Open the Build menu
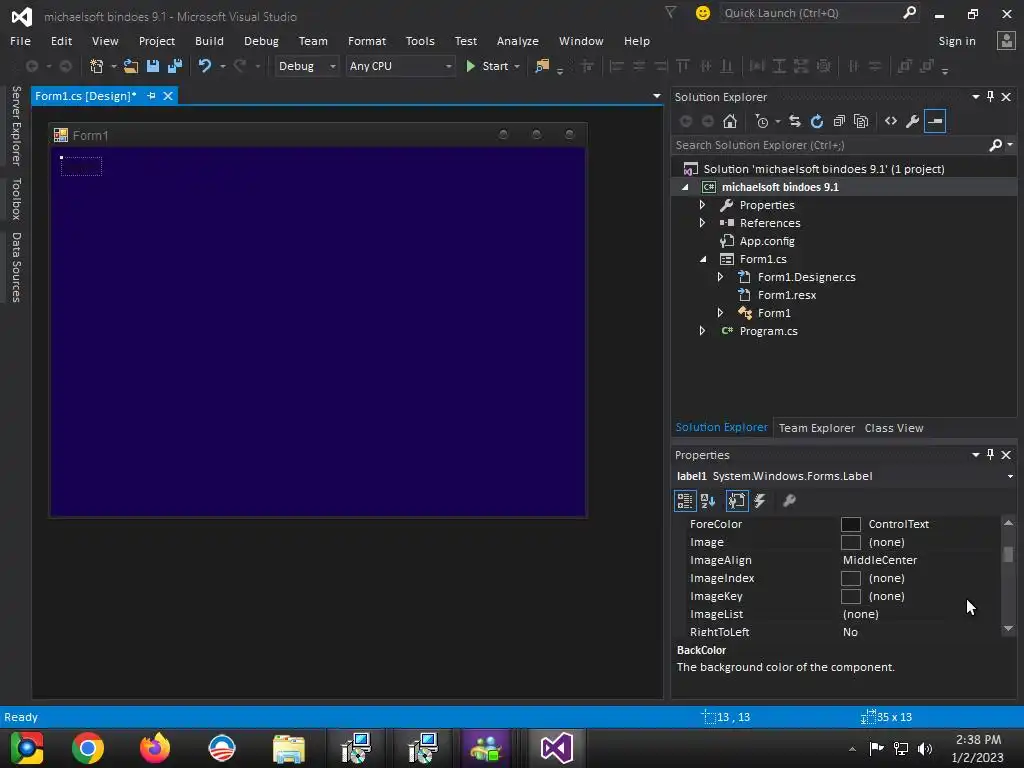 (x=209, y=41)
